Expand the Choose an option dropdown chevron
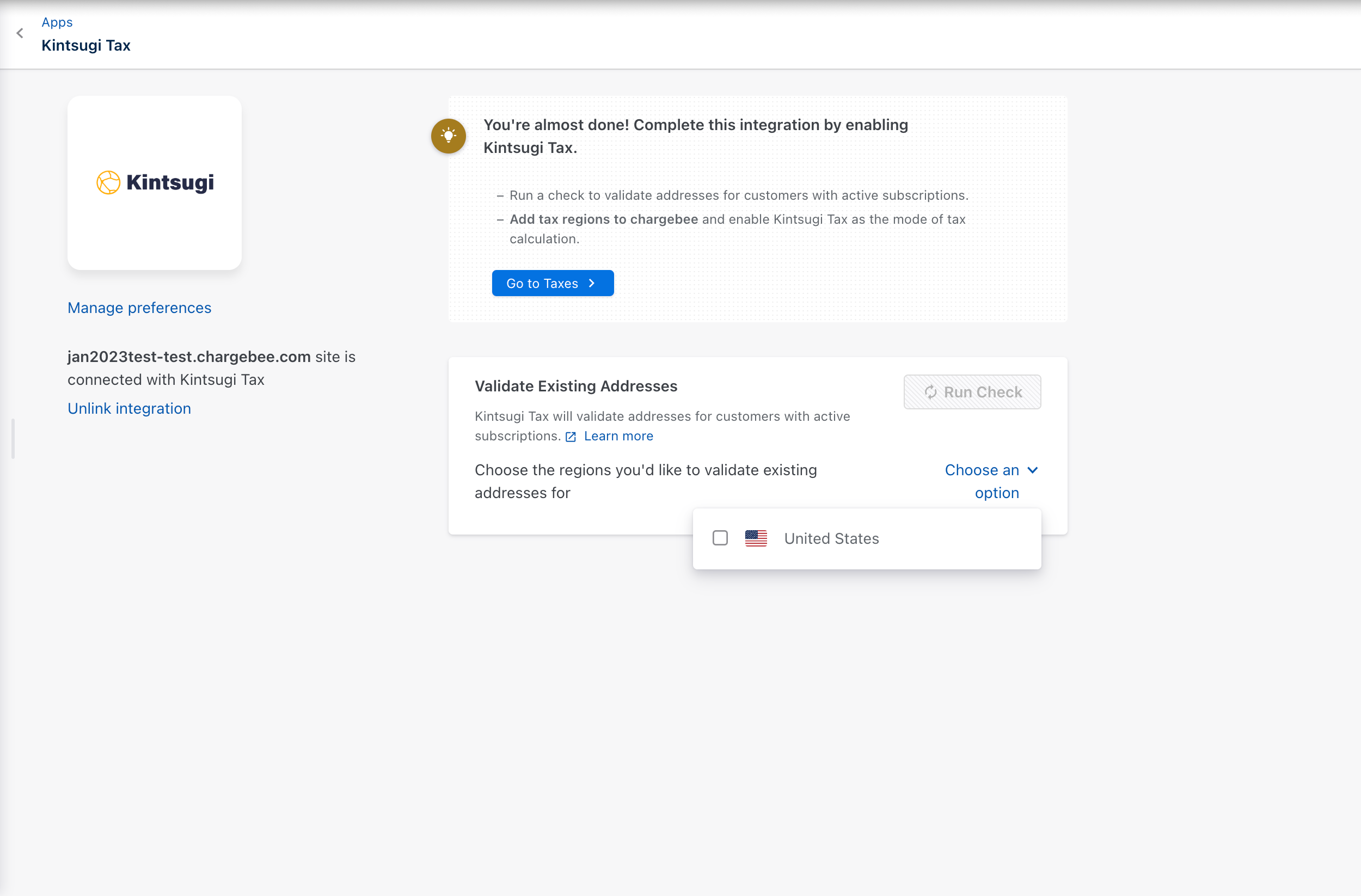This screenshot has width=1361, height=896. point(1033,470)
